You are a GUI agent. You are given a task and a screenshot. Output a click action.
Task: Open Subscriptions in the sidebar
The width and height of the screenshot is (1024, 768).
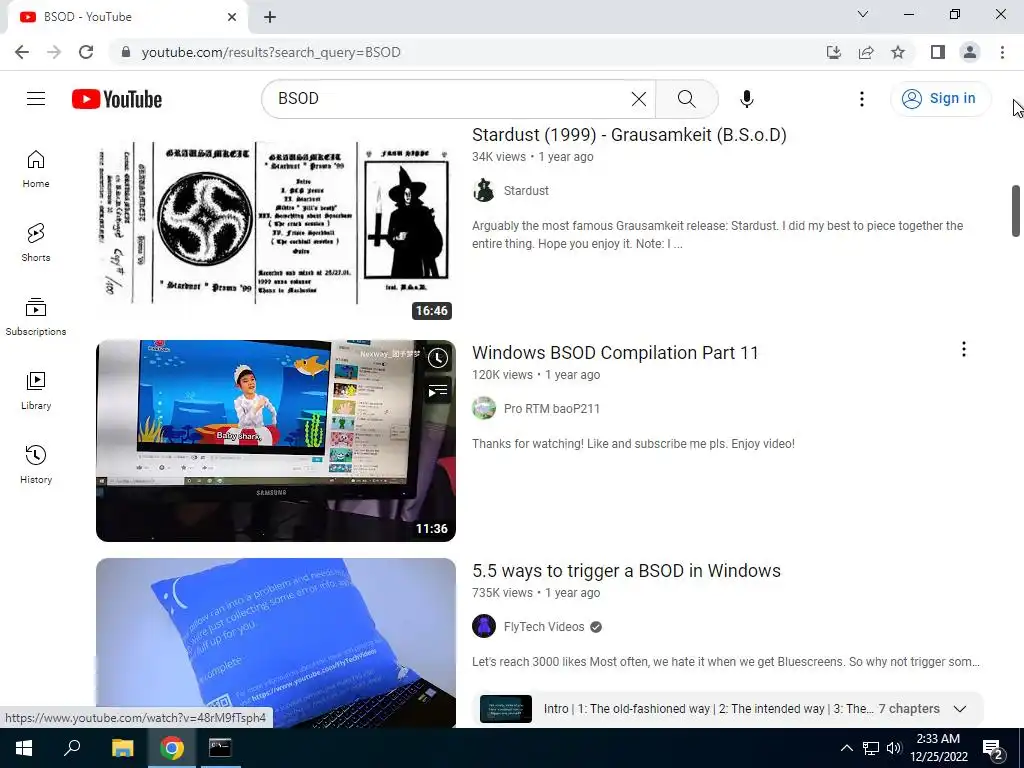(x=36, y=316)
